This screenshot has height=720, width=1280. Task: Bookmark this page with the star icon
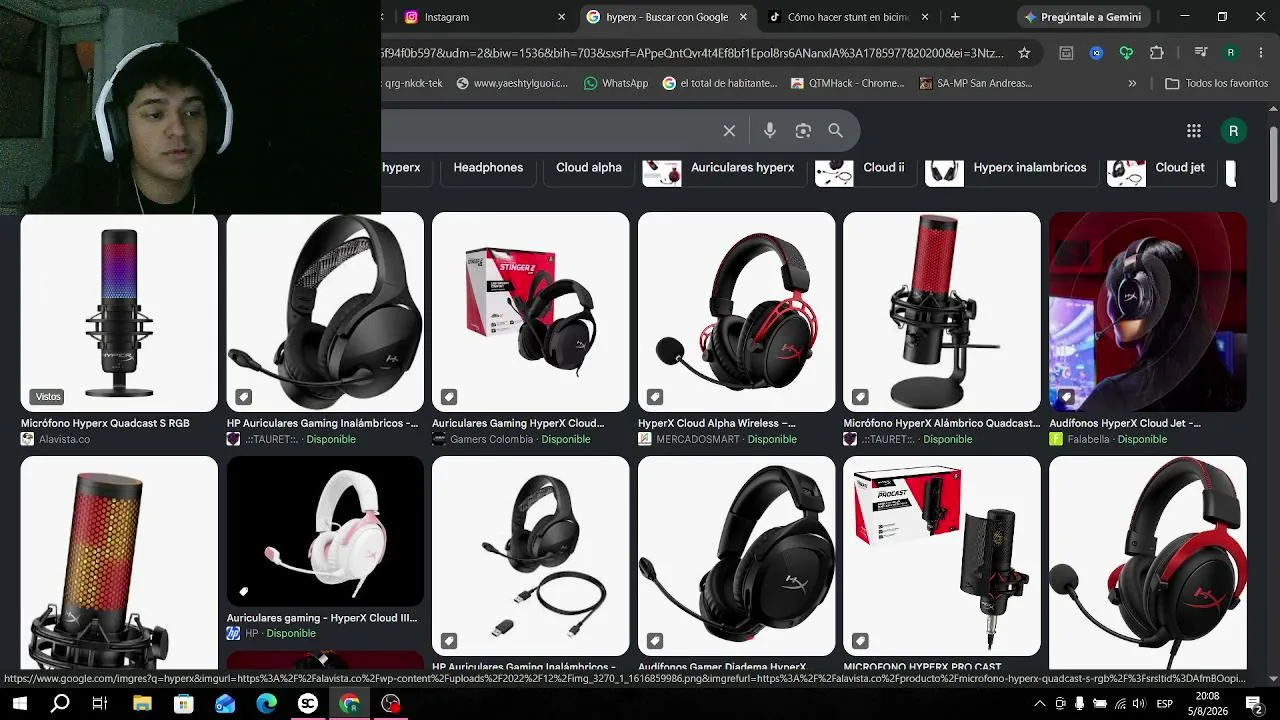tap(1024, 53)
